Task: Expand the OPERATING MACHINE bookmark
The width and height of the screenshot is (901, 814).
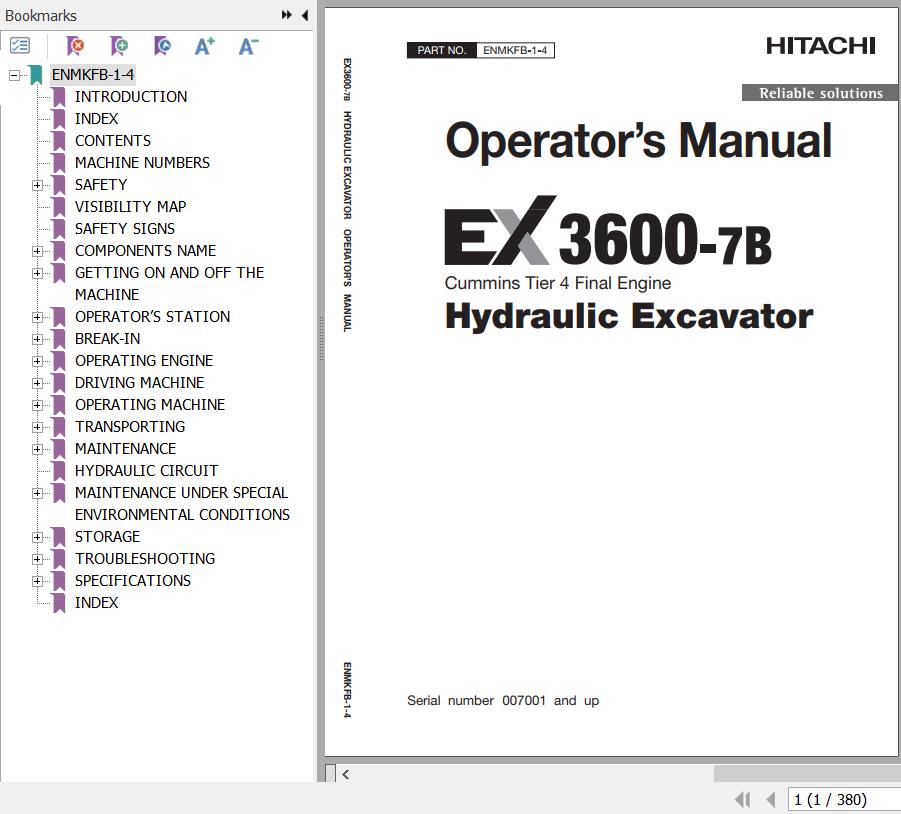Action: point(37,405)
